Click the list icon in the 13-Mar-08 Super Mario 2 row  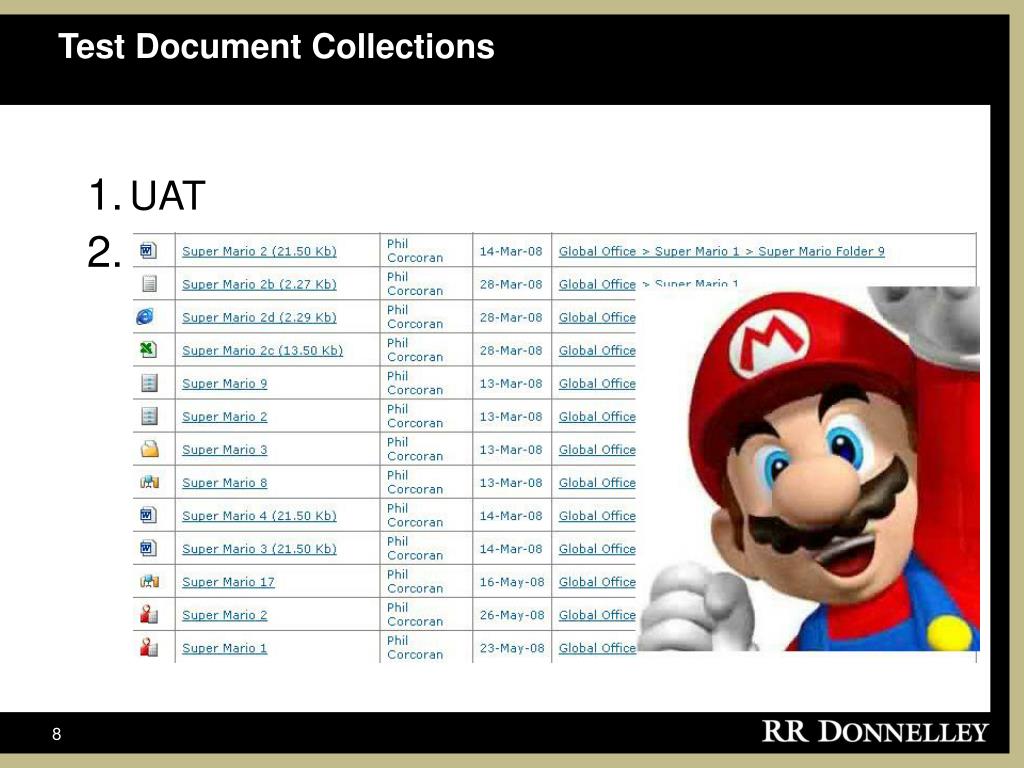point(150,416)
